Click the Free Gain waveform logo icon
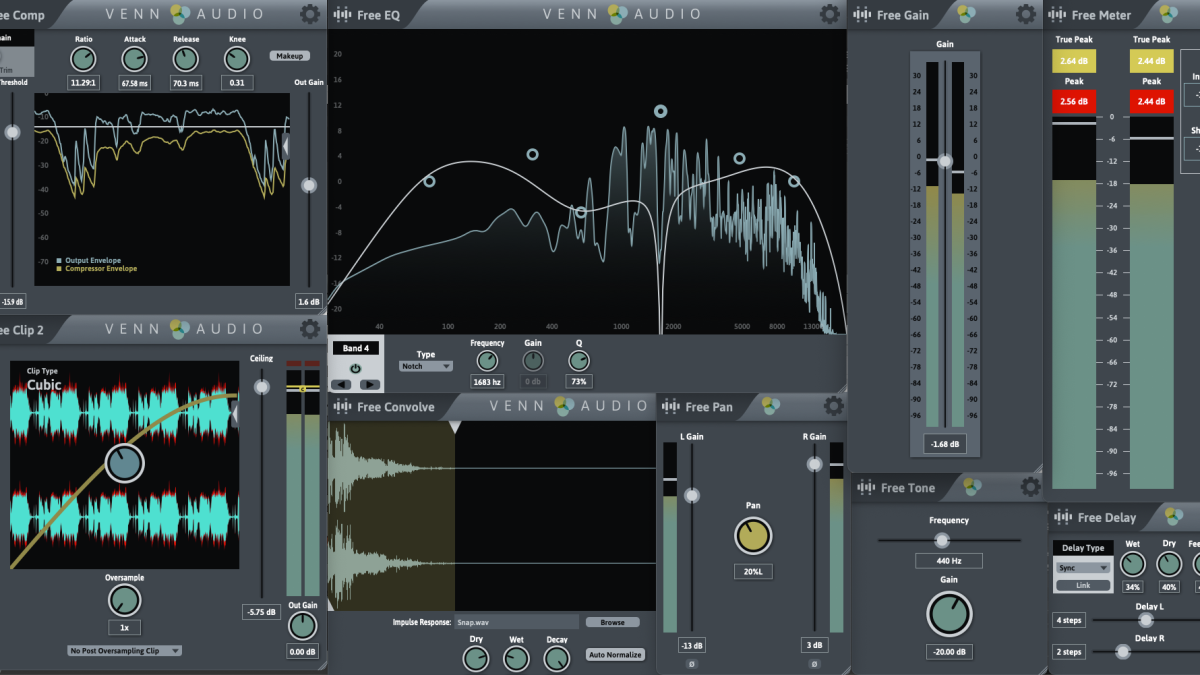The width and height of the screenshot is (1200, 675). (863, 15)
